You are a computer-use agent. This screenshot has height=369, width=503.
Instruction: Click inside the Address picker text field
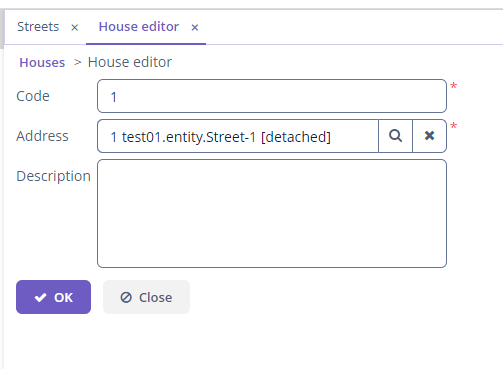238,136
